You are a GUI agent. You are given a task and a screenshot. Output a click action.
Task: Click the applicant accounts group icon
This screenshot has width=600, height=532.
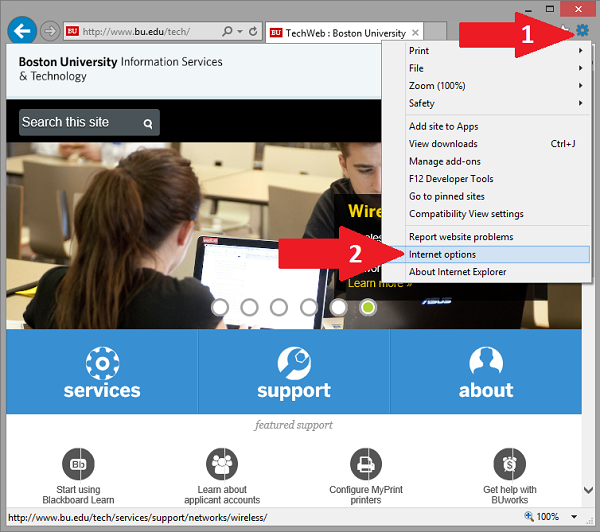(222, 464)
